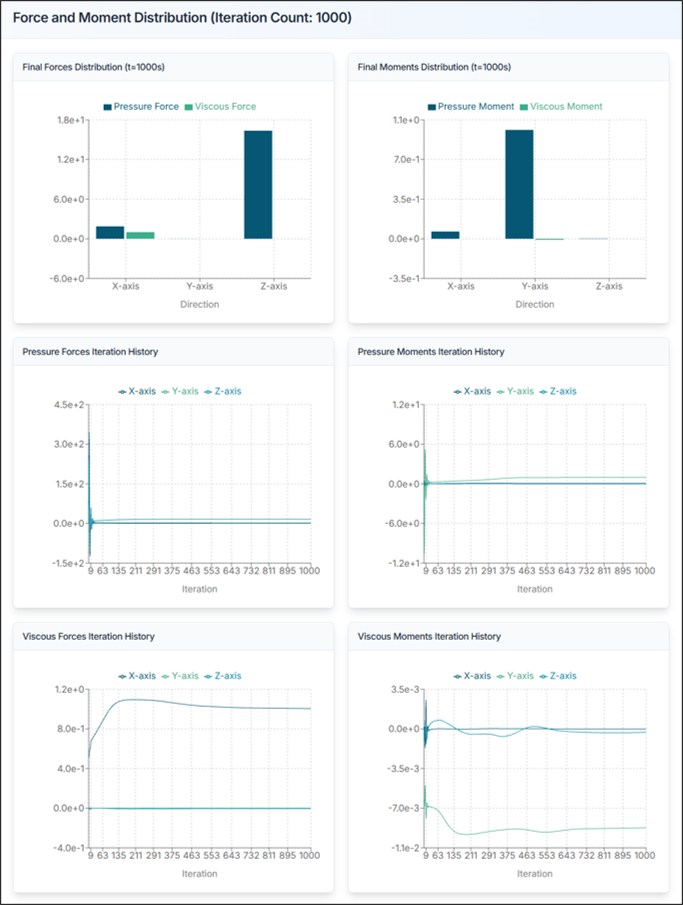Show or hide Z-axis in Viscous Moments history
The height and width of the screenshot is (905, 683).
coord(557,675)
